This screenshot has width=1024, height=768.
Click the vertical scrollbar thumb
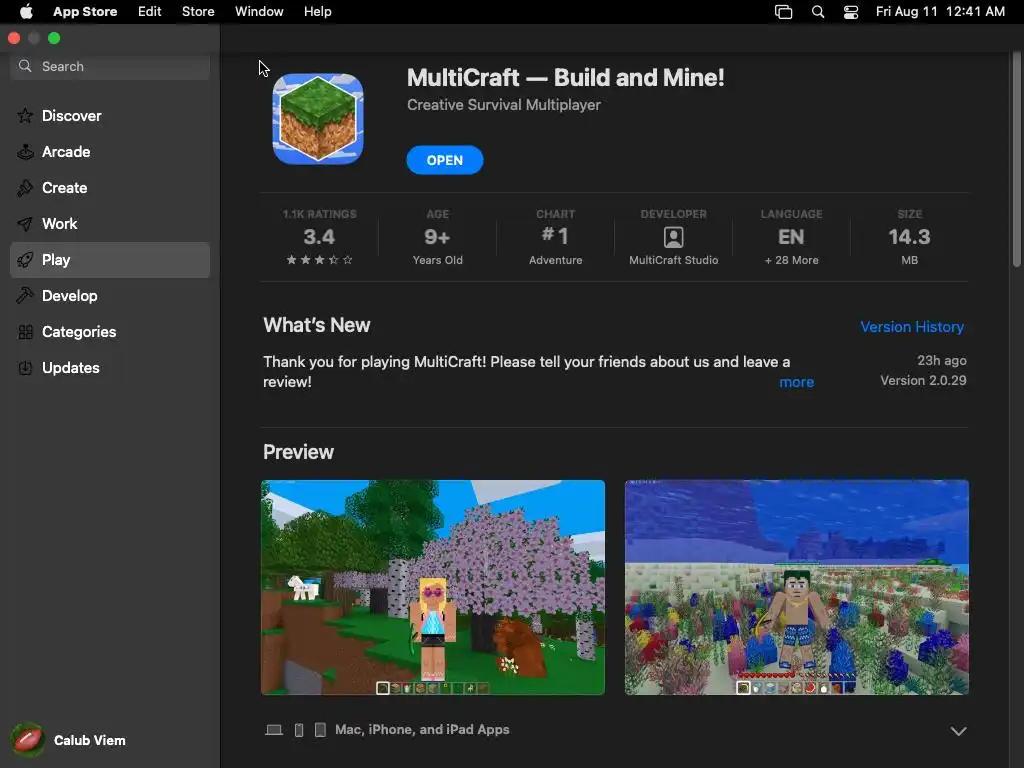1017,160
